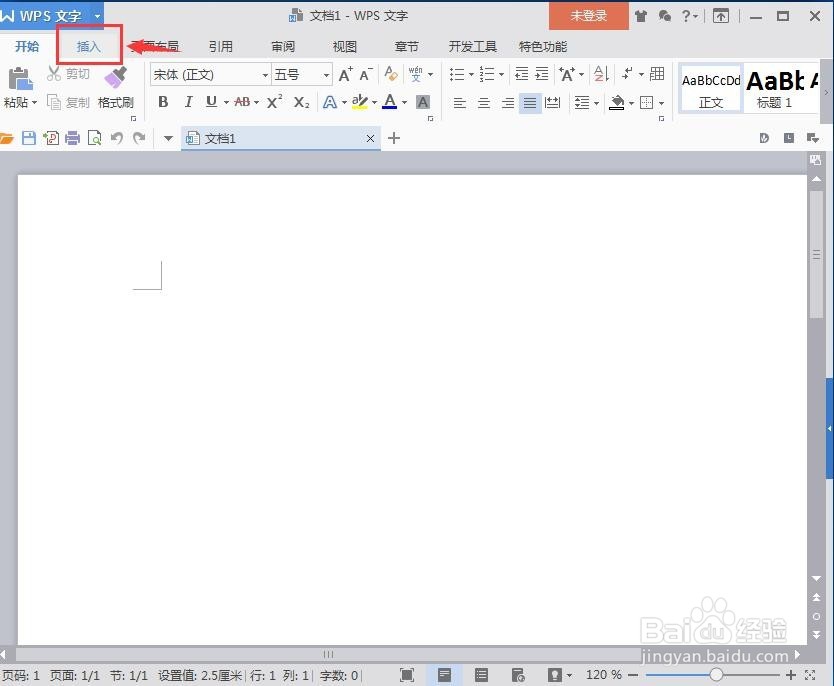Viewport: 834px width, 686px height.
Task: Align text left
Action: click(460, 103)
